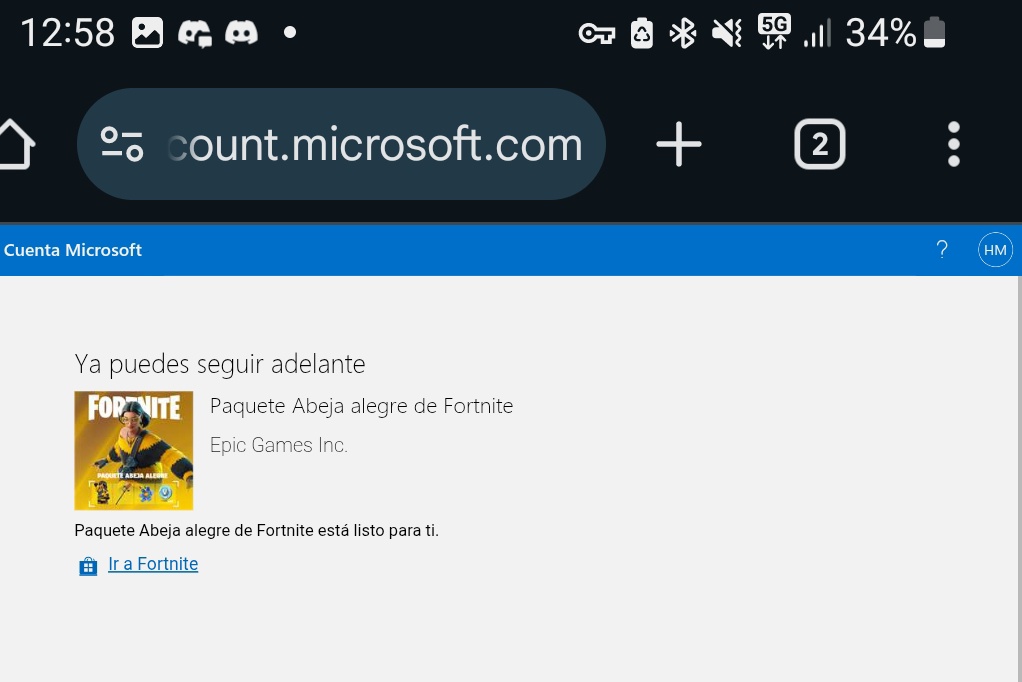Tap the site settings controls icon in address bar
The image size is (1022, 682).
[x=122, y=143]
